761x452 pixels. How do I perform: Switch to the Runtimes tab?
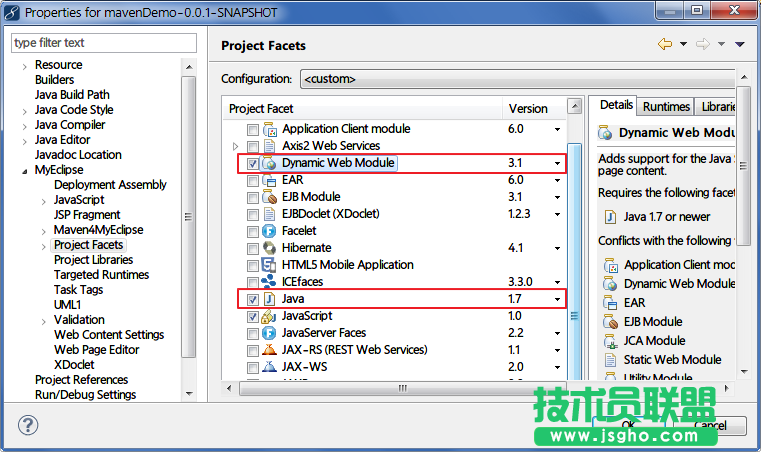point(666,106)
